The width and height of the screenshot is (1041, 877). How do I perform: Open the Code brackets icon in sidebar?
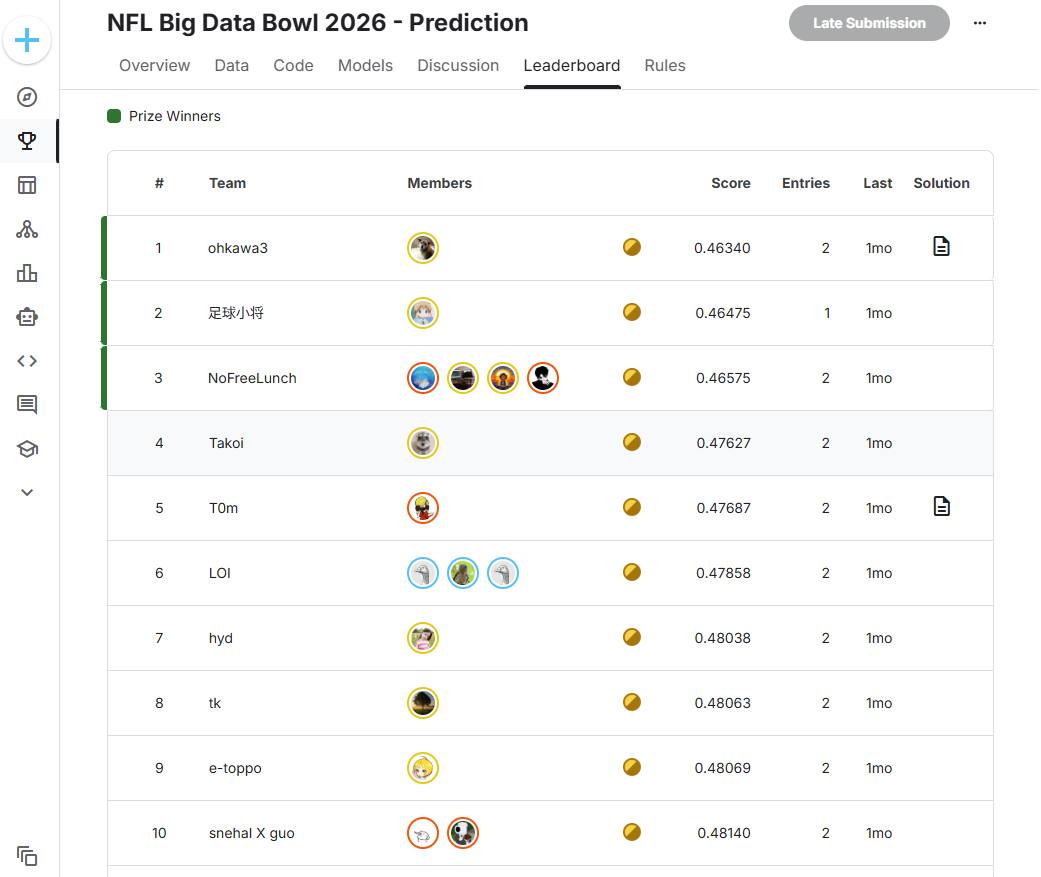[x=27, y=361]
